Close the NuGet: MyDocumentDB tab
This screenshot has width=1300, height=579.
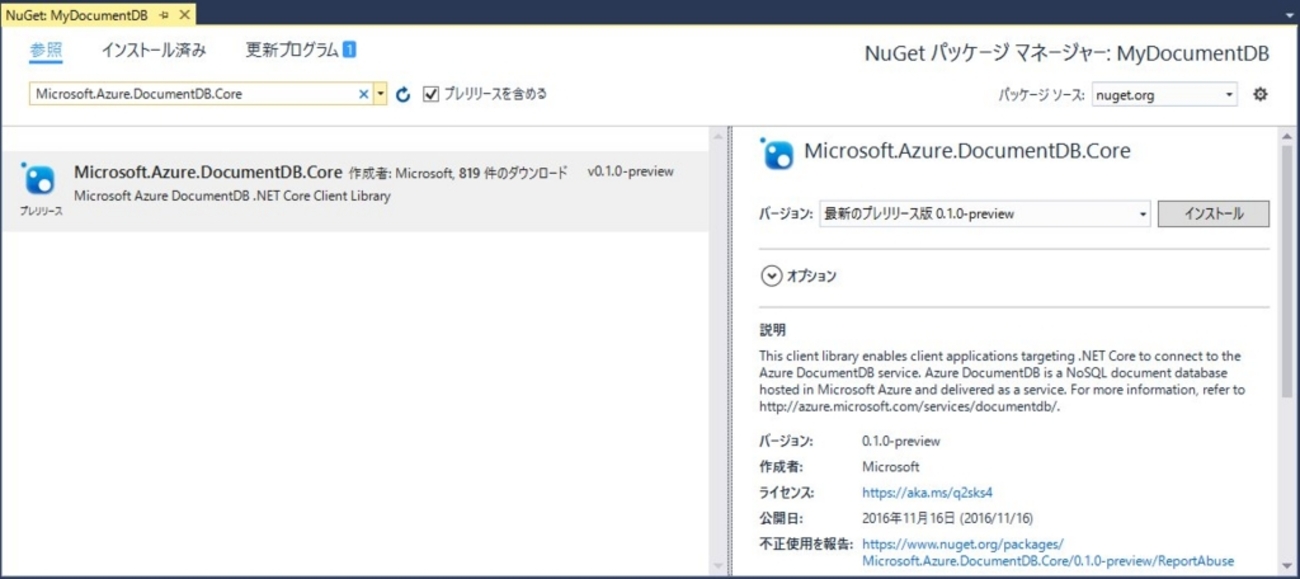click(x=184, y=15)
